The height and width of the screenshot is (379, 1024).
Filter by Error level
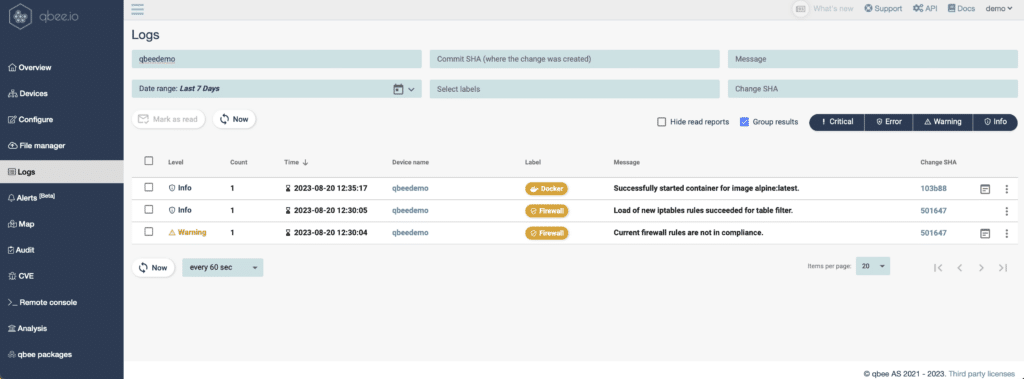pos(889,122)
